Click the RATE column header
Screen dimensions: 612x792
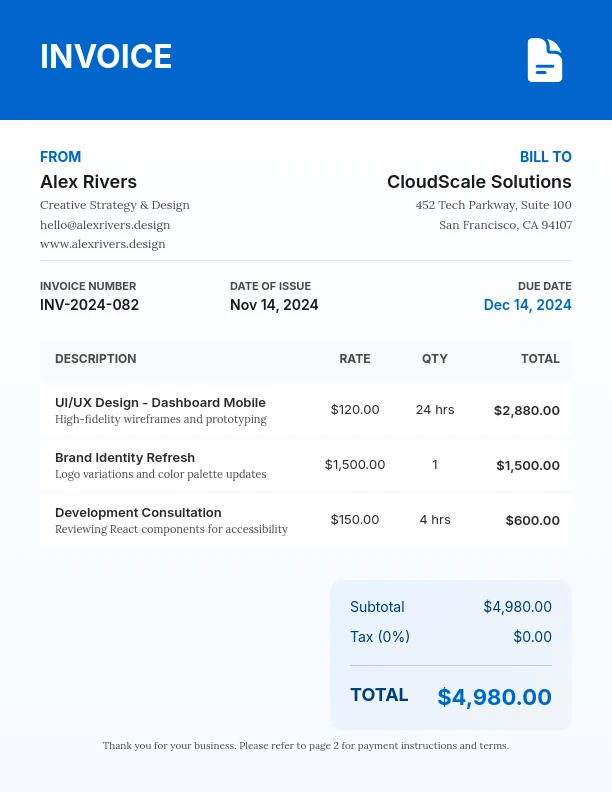coord(355,359)
